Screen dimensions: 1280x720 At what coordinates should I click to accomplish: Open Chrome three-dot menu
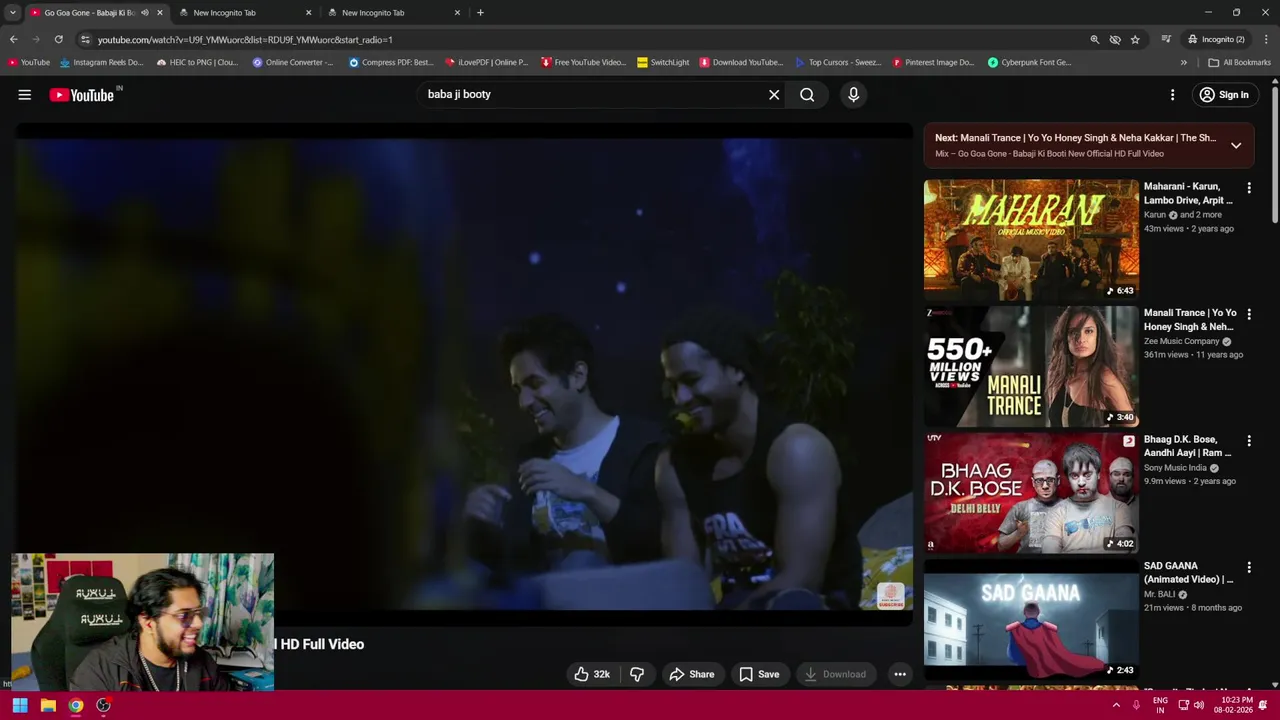[1266, 40]
